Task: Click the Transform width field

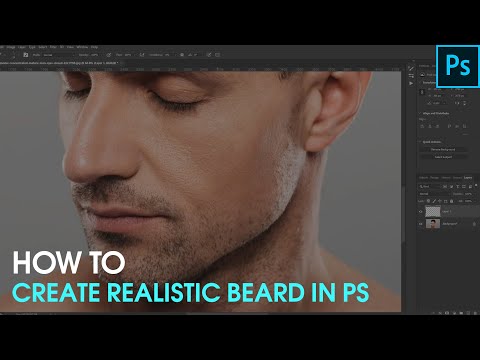Action: pos(437,89)
